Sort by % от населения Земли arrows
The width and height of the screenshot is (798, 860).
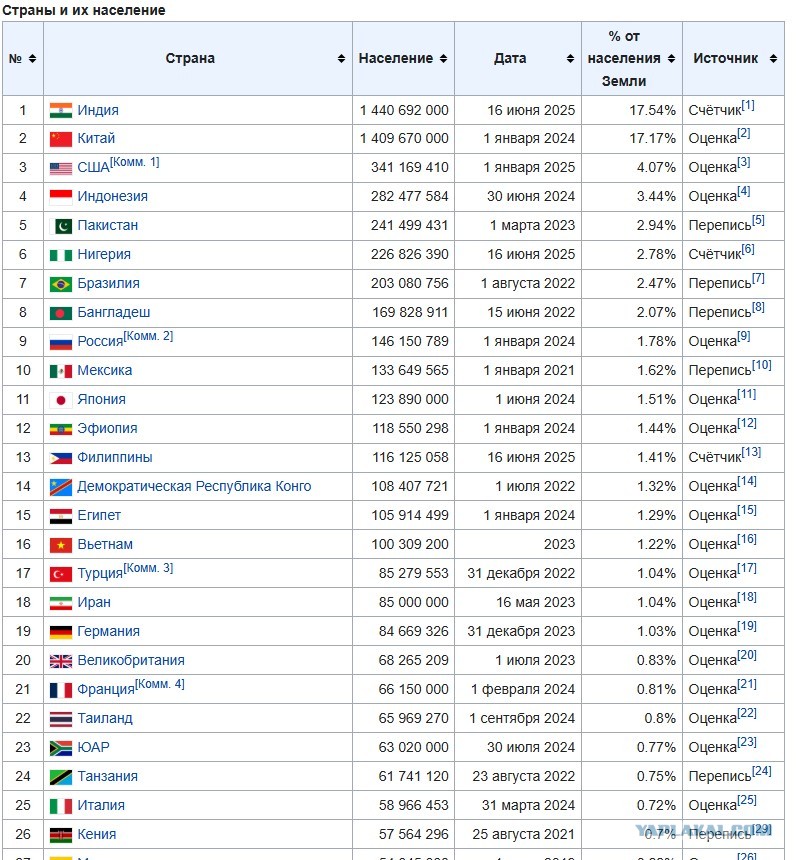pyautogui.click(x=671, y=59)
